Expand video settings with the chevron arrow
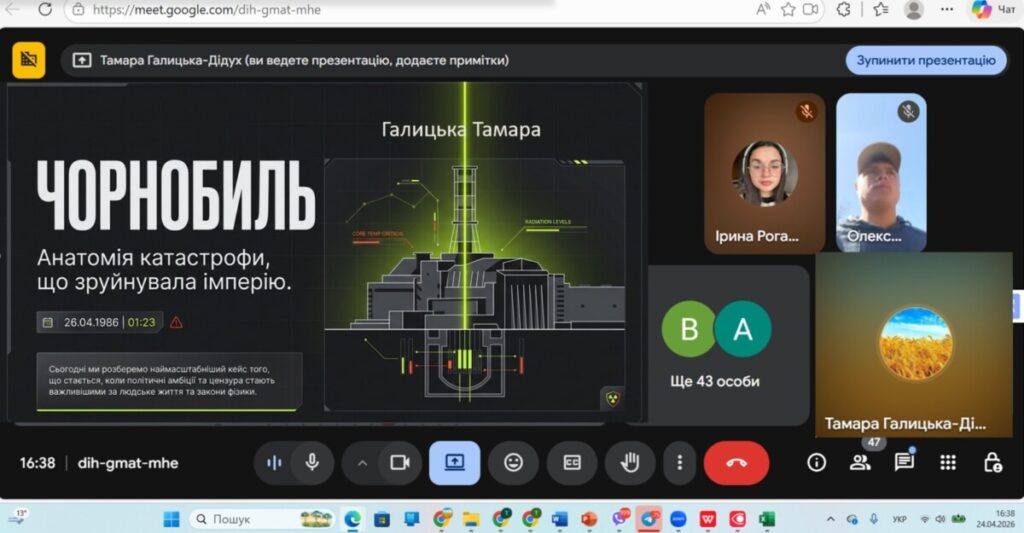 click(362, 462)
